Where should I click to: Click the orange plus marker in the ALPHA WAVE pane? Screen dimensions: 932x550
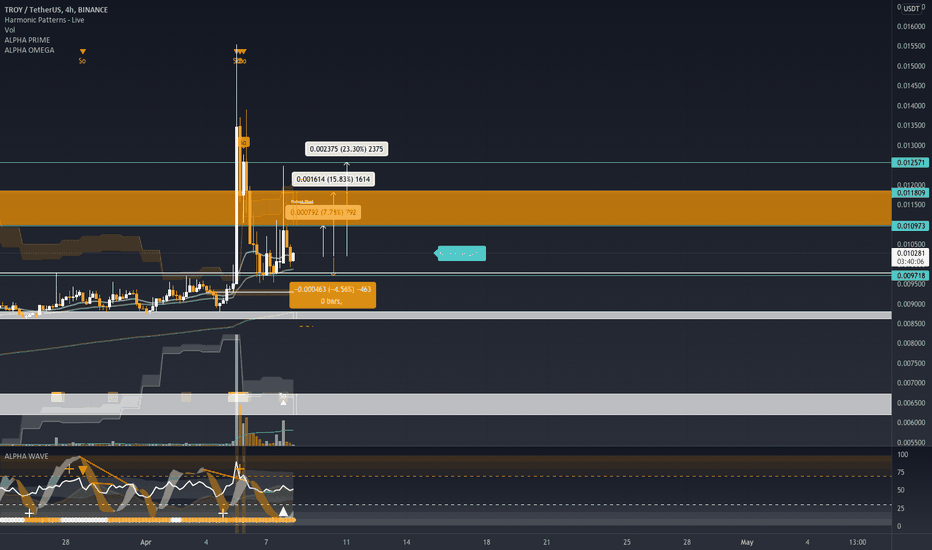point(70,469)
